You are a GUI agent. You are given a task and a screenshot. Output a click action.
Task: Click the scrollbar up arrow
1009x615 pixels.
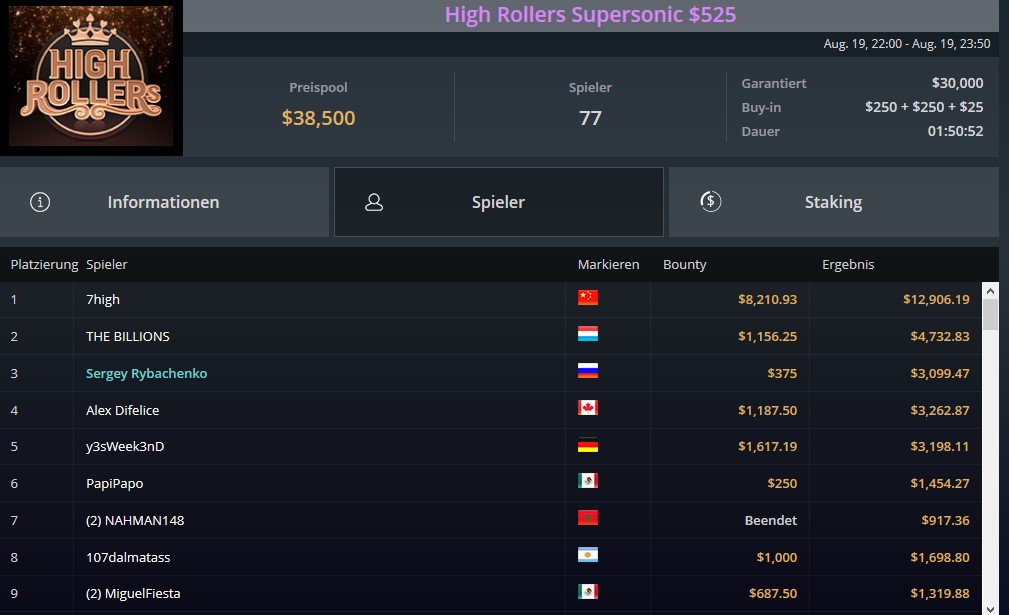pyautogui.click(x=990, y=291)
